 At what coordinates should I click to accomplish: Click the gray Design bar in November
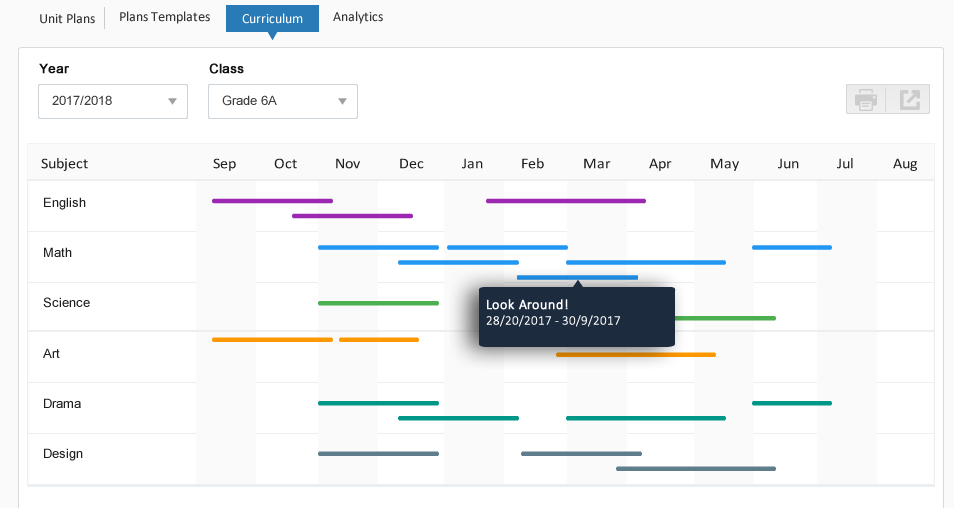click(378, 454)
